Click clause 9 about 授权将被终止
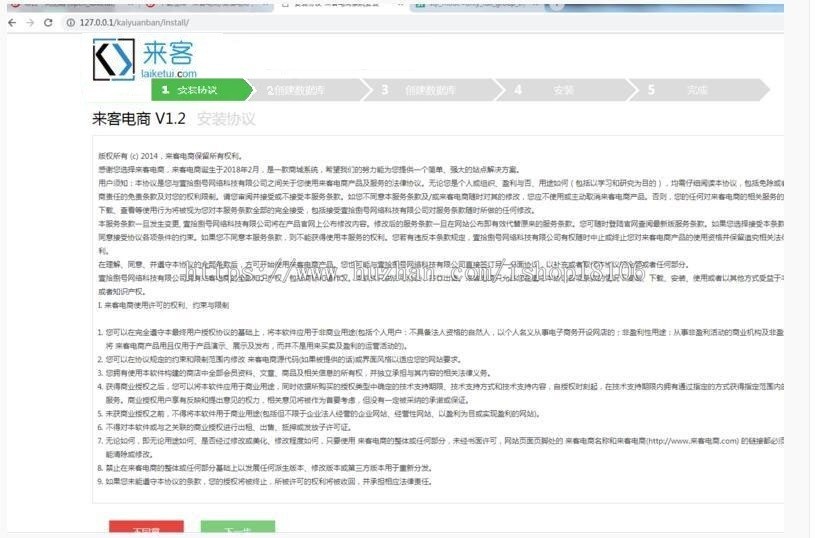831x538 pixels. point(265,482)
